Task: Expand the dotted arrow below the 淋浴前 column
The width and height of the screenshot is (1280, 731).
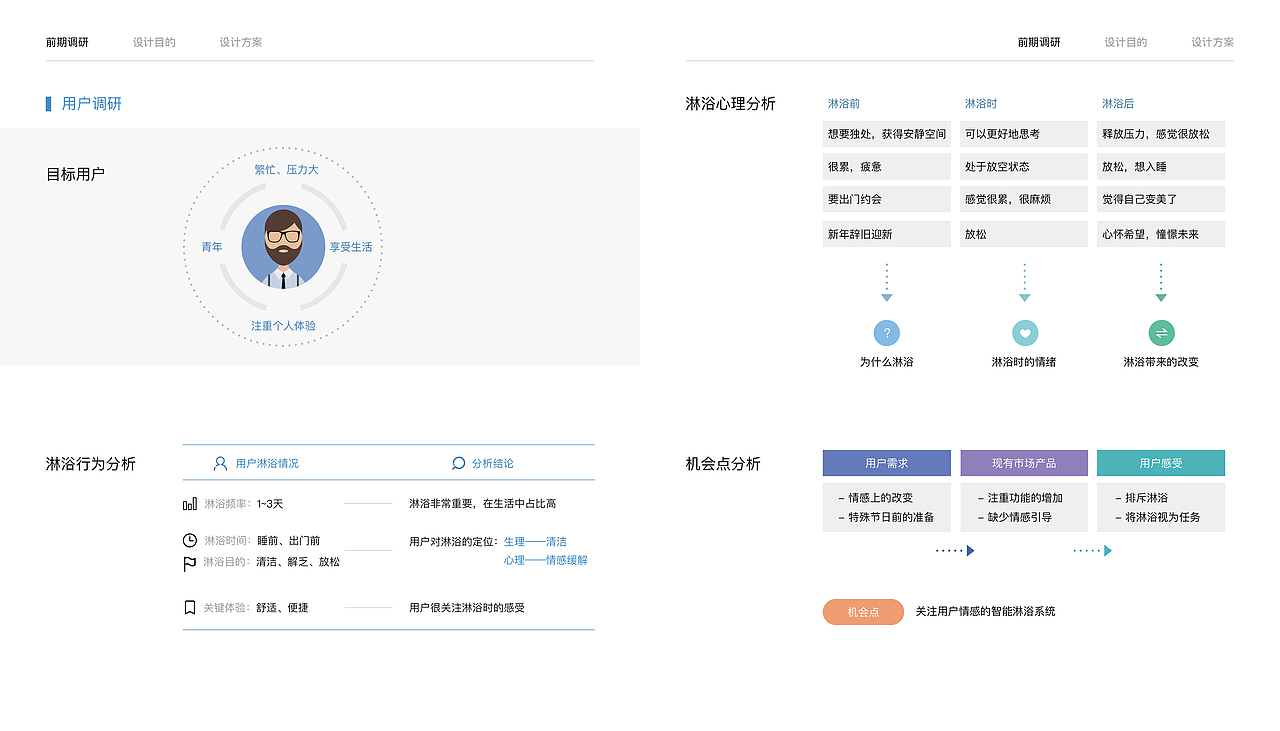Action: [886, 281]
